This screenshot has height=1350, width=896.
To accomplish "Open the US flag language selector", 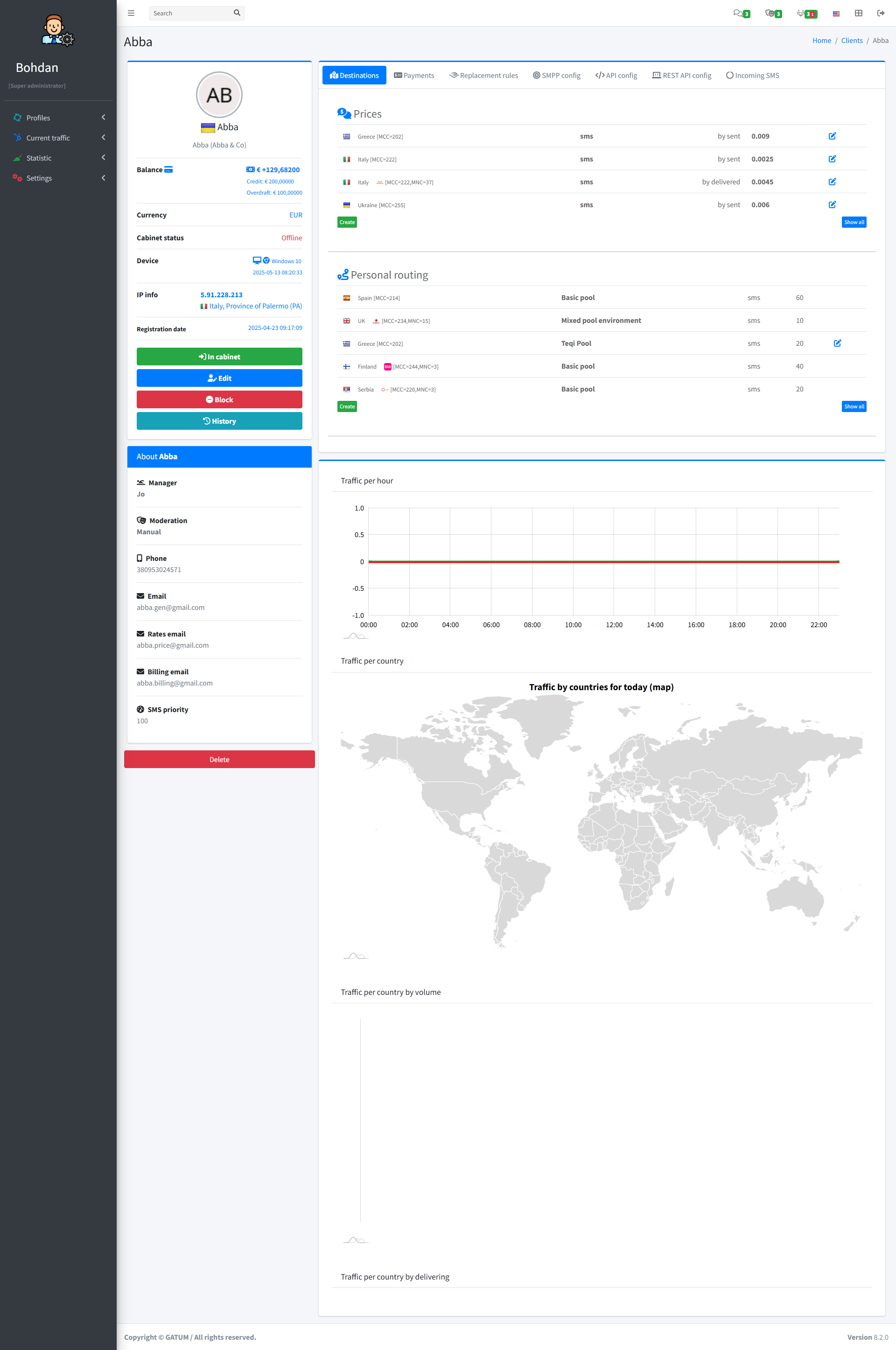I will (836, 14).
